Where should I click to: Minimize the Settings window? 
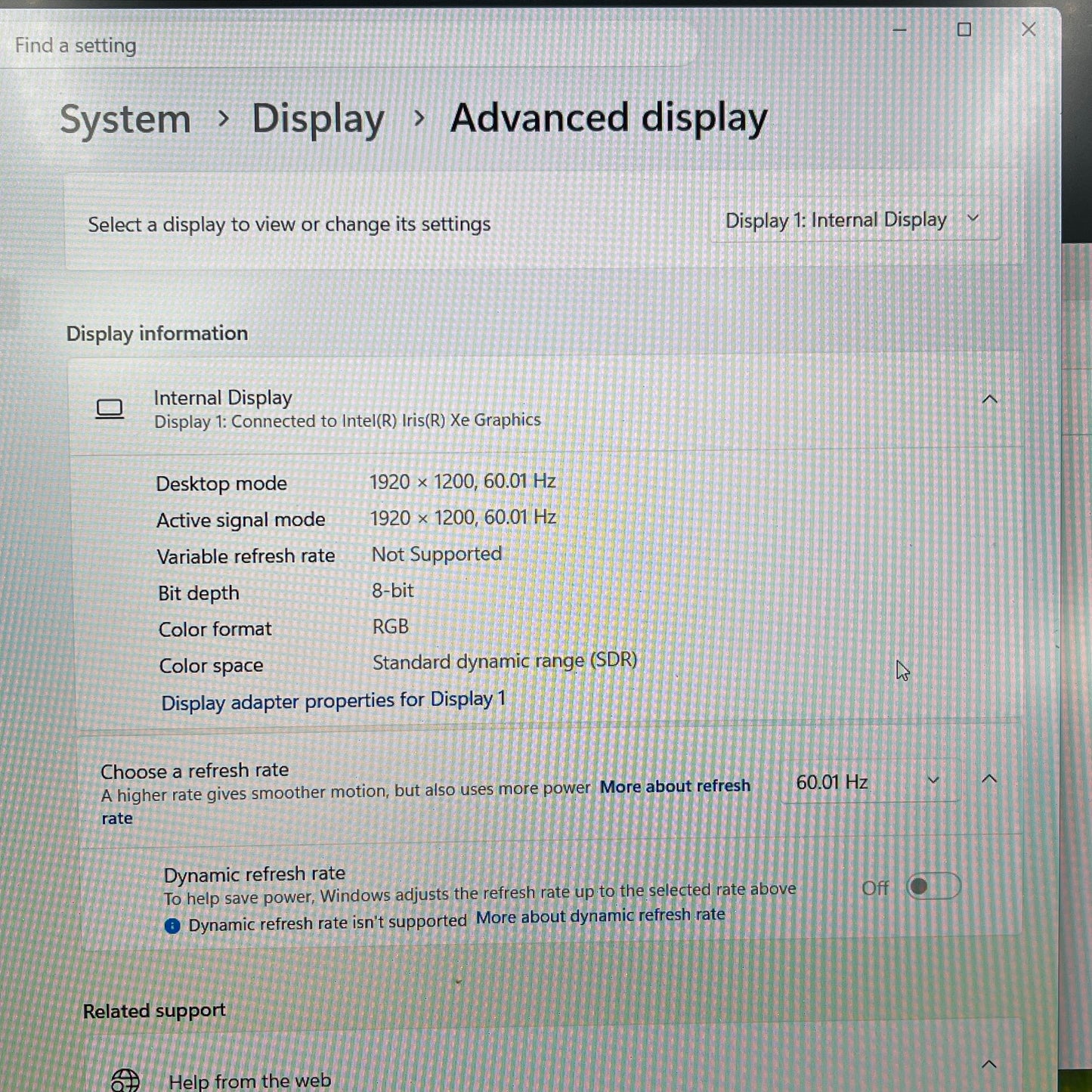coord(899,30)
